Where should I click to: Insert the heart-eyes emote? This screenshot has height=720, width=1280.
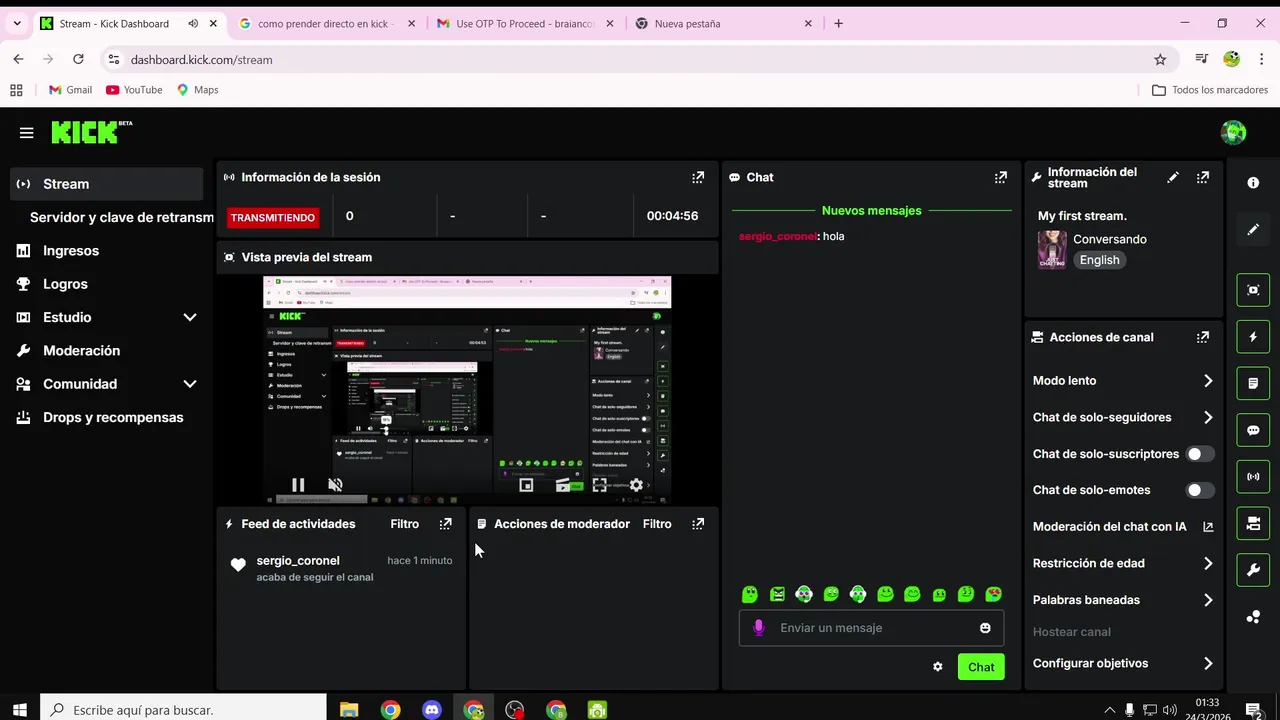click(x=993, y=594)
